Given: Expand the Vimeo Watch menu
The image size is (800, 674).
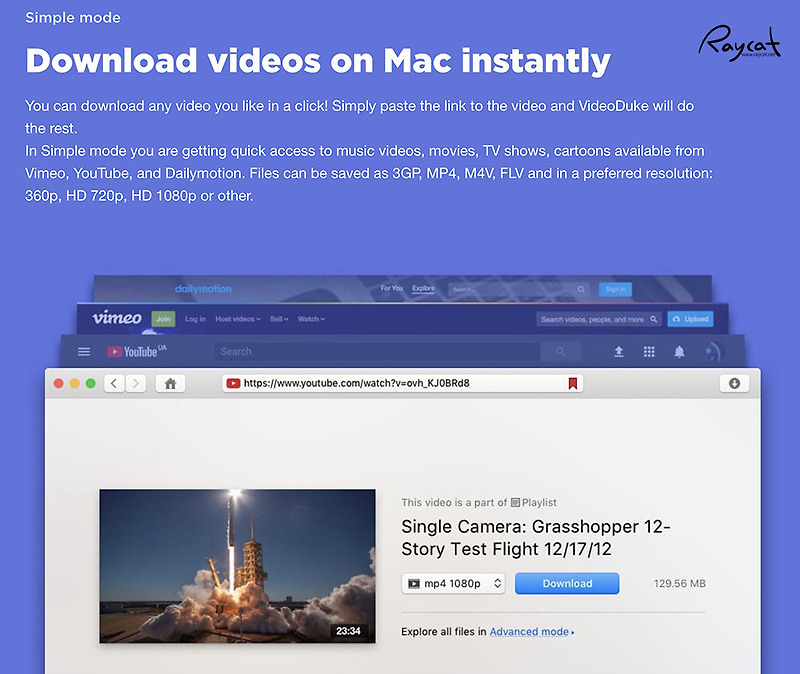Looking at the screenshot, I should [x=311, y=319].
